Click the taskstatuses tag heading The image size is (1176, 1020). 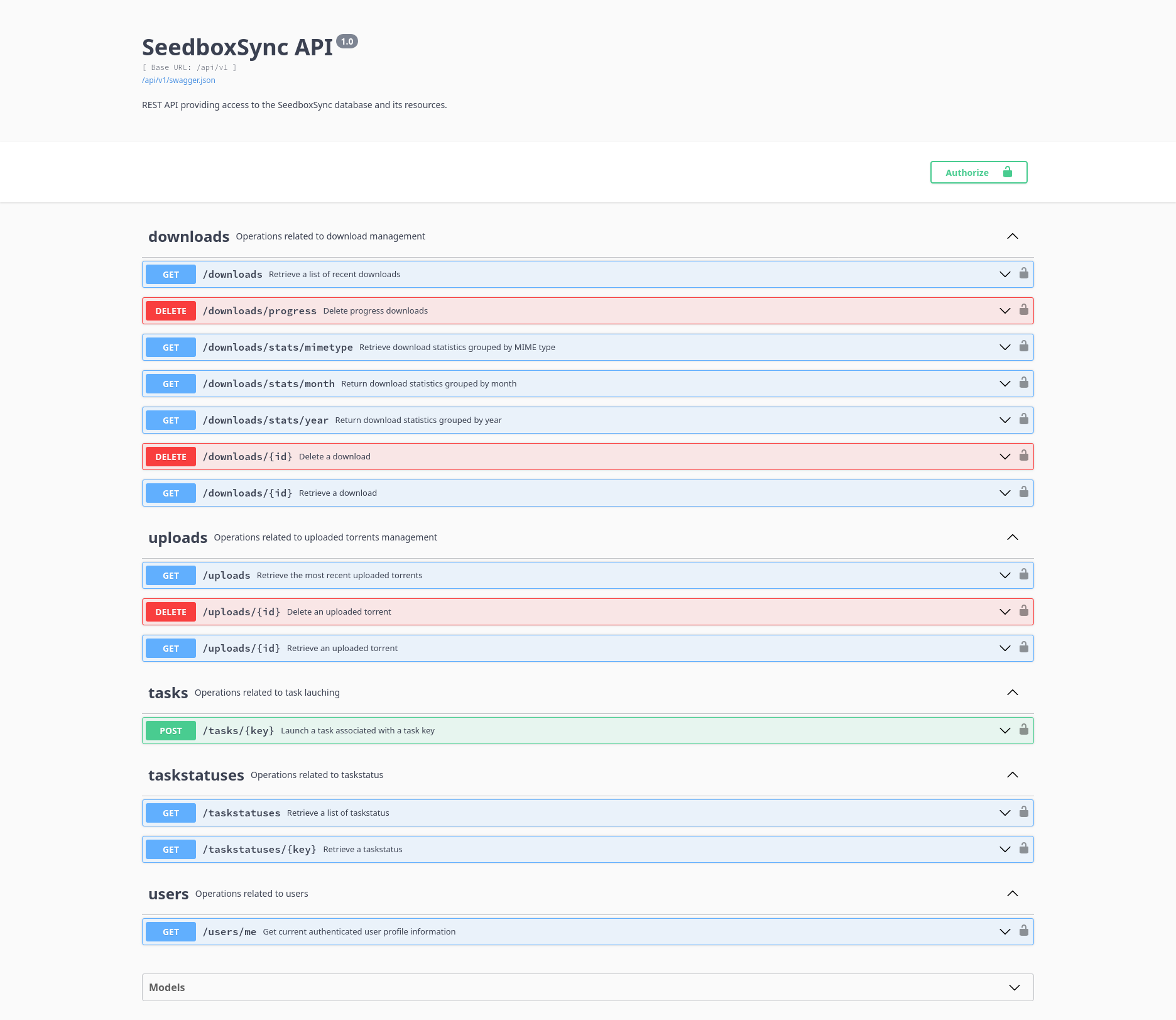[196, 776]
